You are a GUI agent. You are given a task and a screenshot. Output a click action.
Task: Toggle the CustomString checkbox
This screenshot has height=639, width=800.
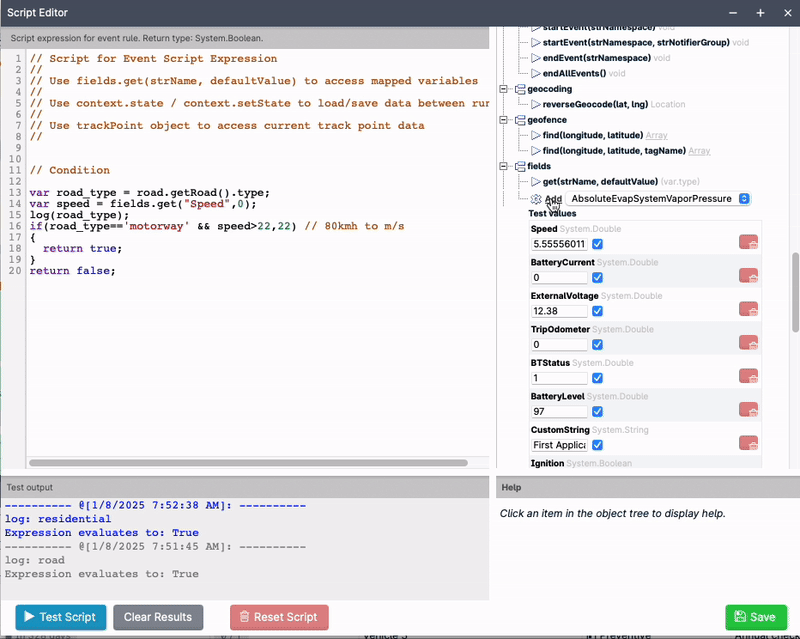[597, 446]
